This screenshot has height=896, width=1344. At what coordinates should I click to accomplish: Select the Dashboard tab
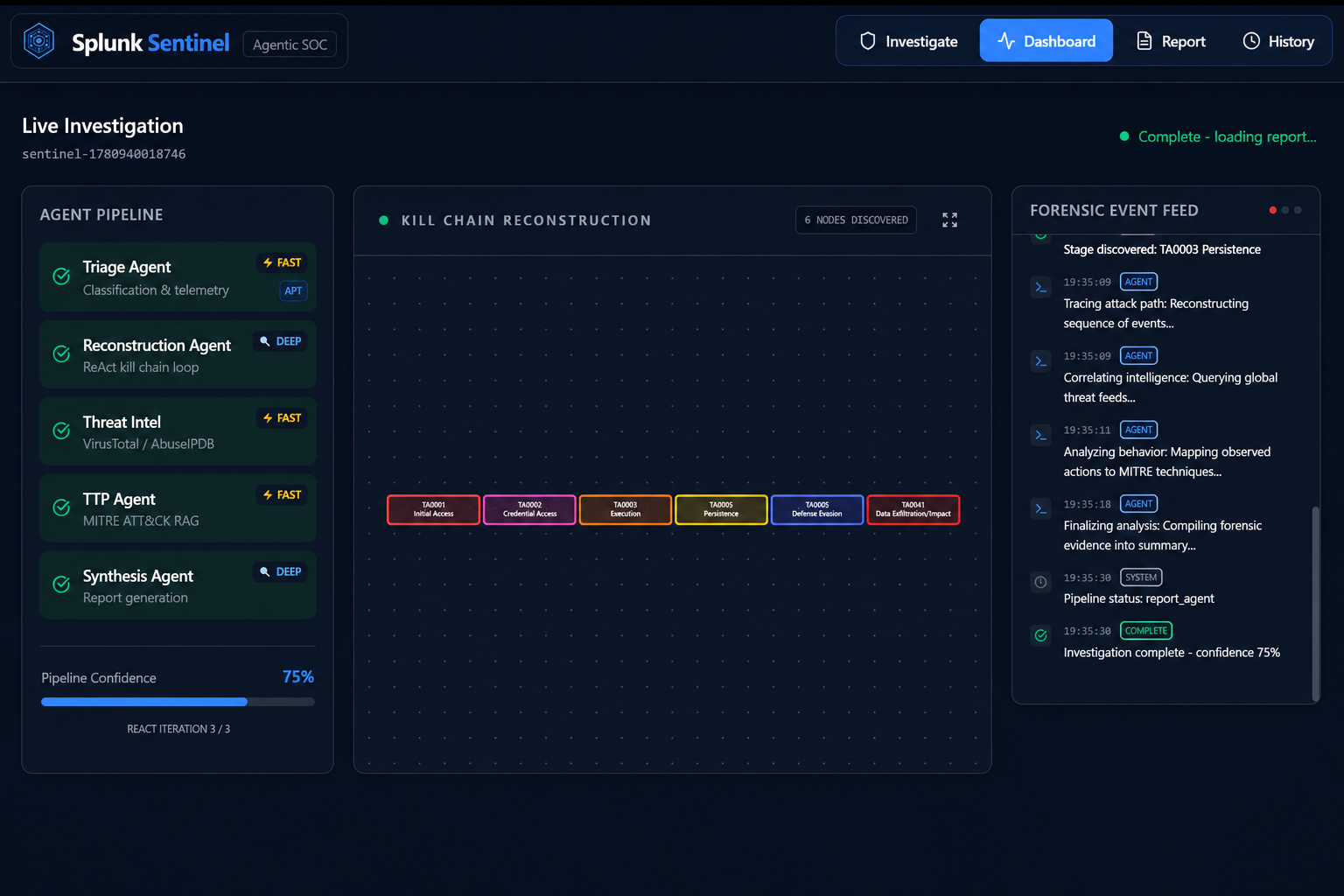point(1046,41)
